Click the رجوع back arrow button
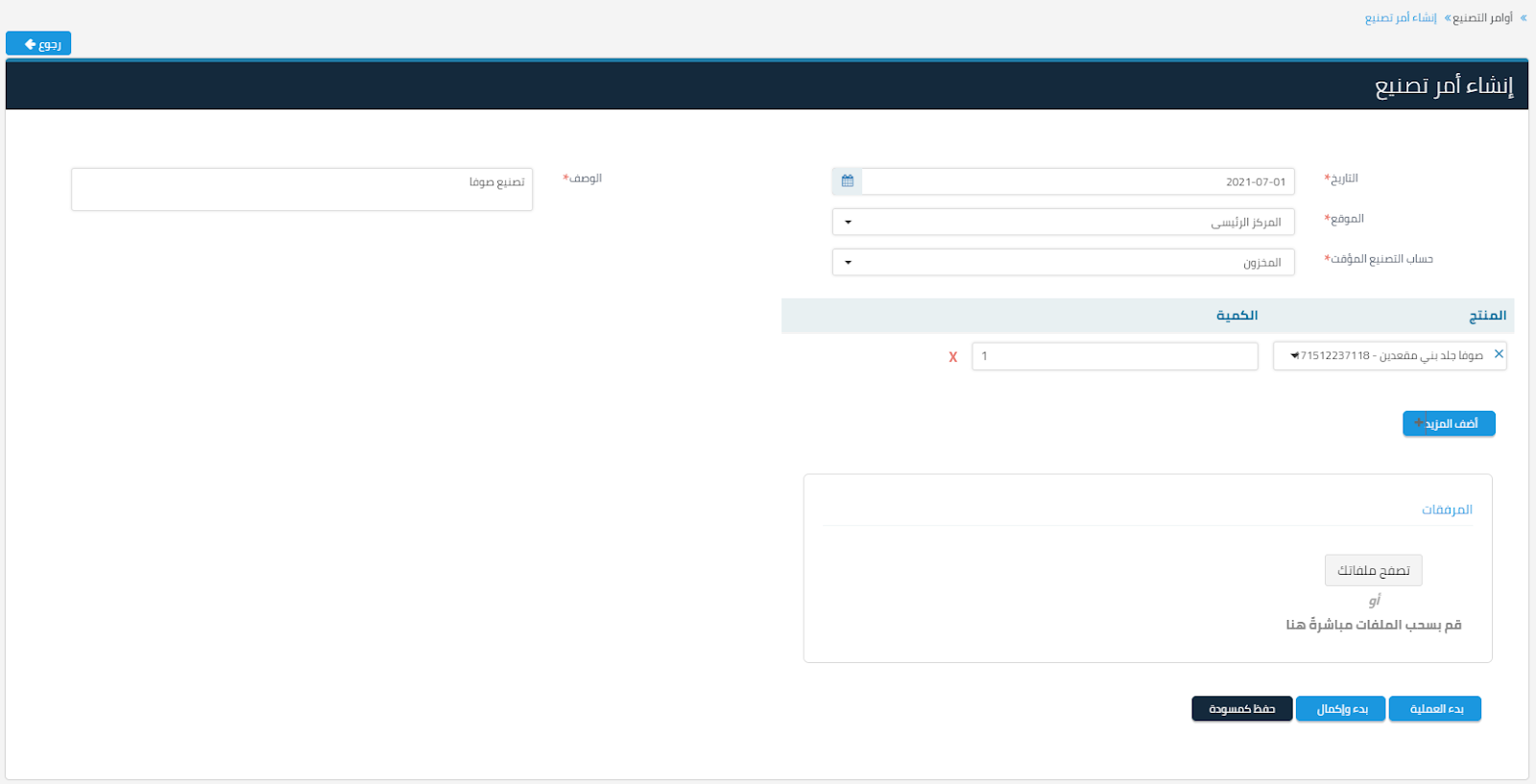The height and width of the screenshot is (784, 1536). coord(38,44)
